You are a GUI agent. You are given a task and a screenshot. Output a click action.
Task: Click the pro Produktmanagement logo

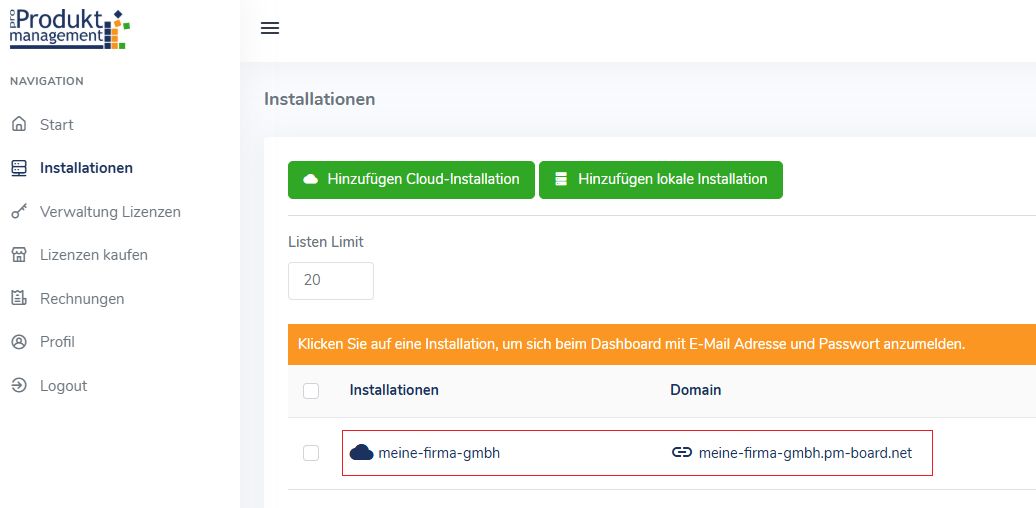(x=69, y=30)
